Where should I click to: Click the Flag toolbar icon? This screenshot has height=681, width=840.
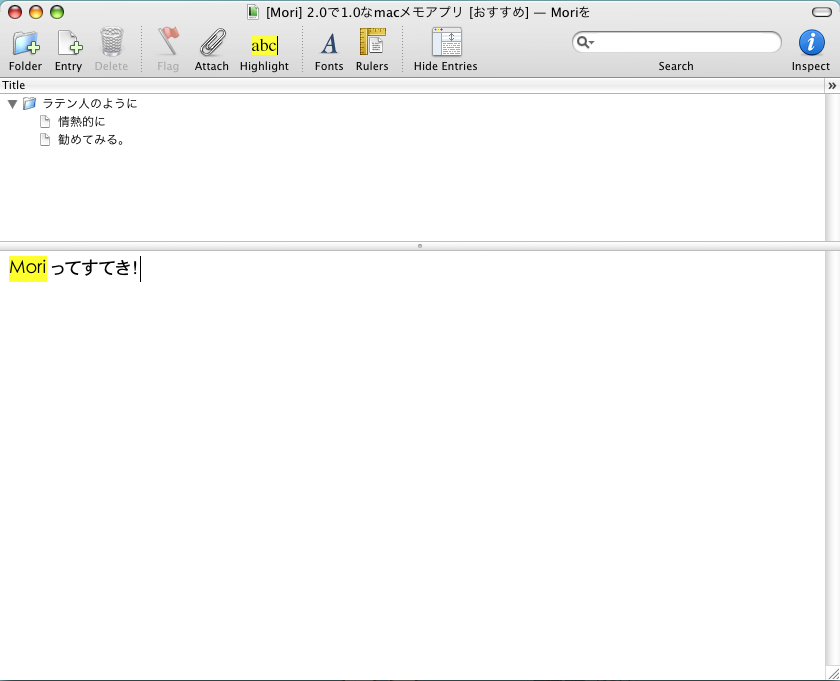tap(168, 44)
